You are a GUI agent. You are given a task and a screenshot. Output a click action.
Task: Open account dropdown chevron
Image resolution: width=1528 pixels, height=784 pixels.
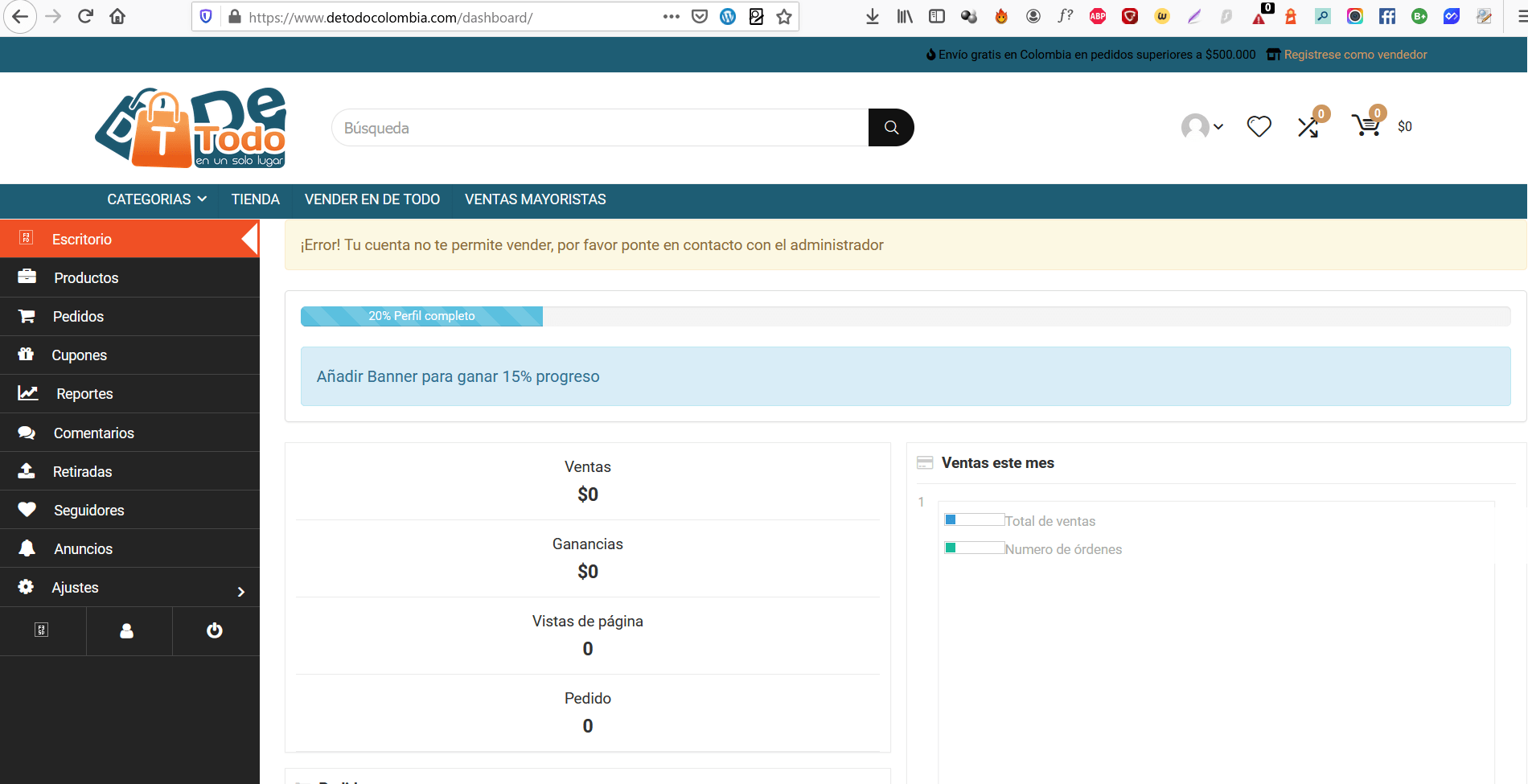tap(1218, 126)
